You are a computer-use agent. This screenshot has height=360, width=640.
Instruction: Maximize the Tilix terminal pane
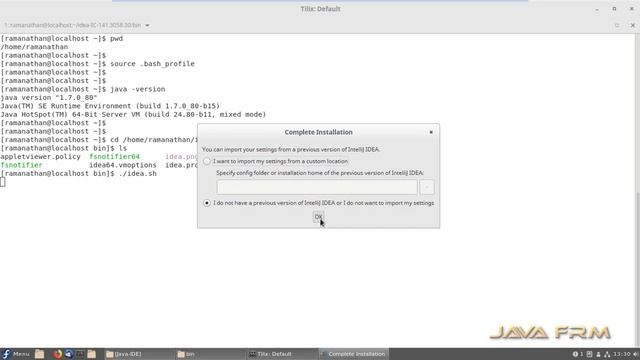tap(617, 25)
